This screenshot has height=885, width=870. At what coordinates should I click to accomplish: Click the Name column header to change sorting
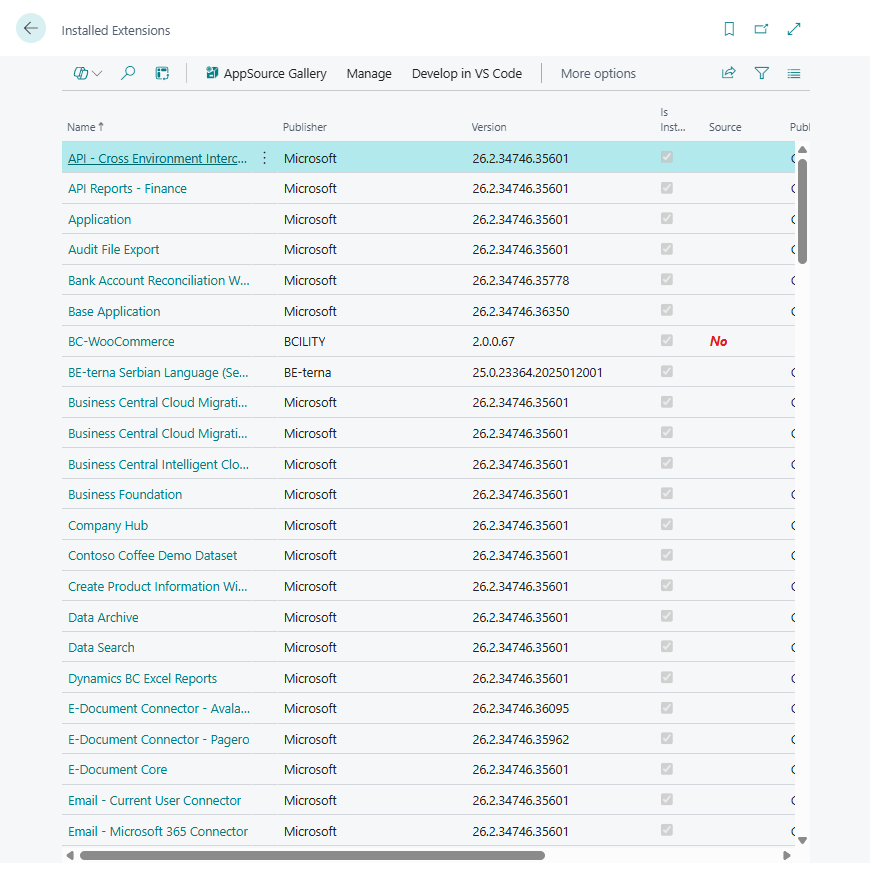[80, 127]
